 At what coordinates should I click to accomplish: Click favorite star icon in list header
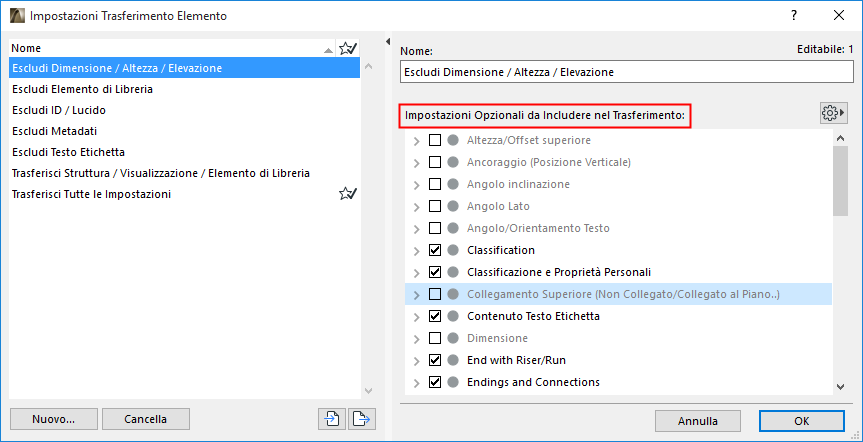[347, 48]
